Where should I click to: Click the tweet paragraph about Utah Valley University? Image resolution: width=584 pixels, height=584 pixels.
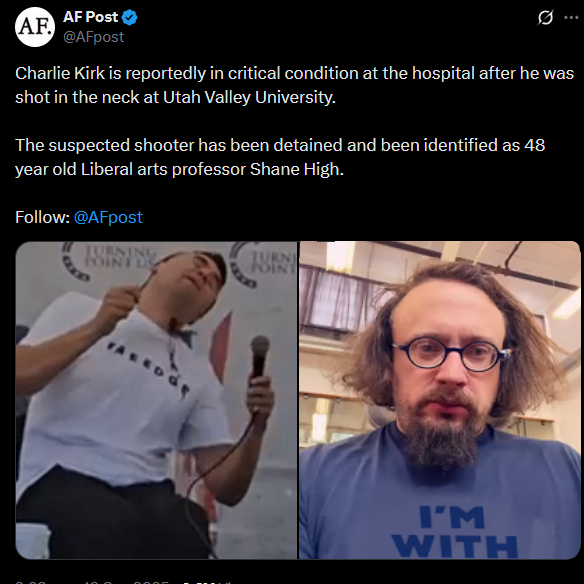pos(294,85)
